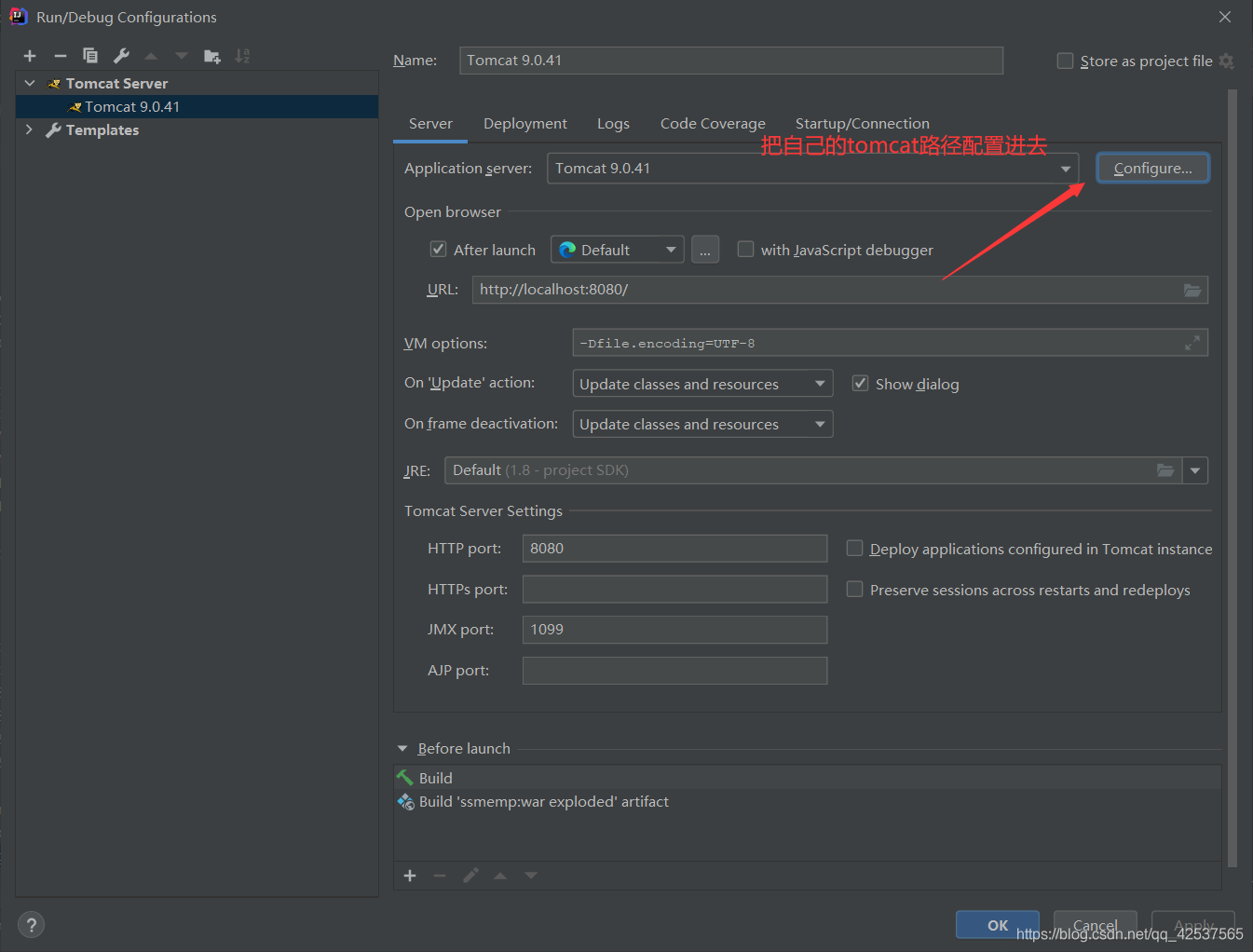Browse for JRE folder
The width and height of the screenshot is (1253, 952).
(x=1165, y=470)
